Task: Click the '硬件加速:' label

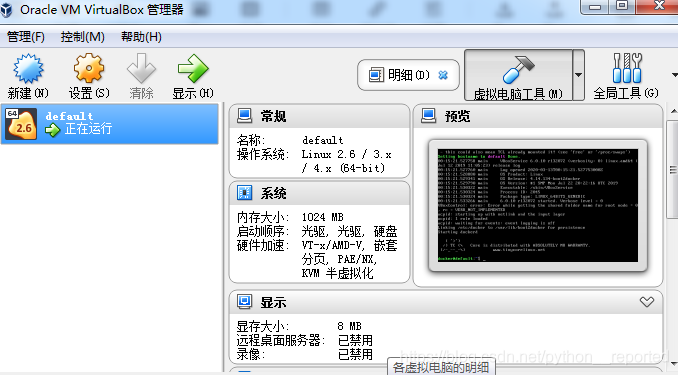Action: click(263, 245)
